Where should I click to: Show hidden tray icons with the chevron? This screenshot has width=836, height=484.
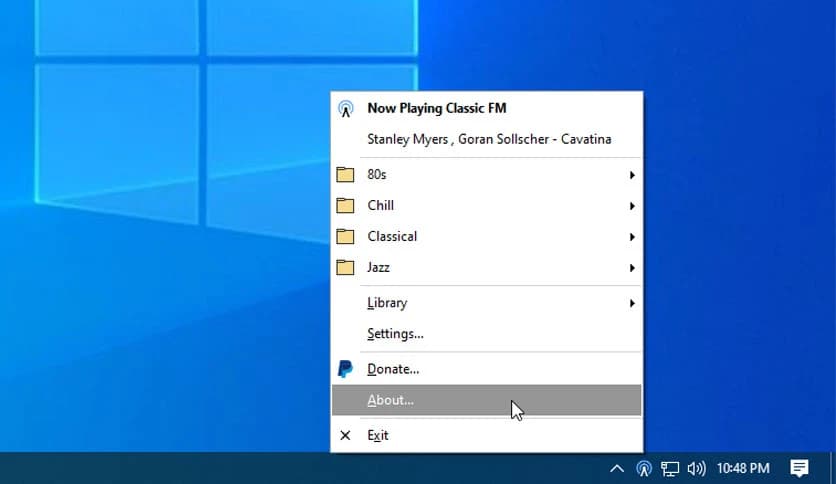618,468
